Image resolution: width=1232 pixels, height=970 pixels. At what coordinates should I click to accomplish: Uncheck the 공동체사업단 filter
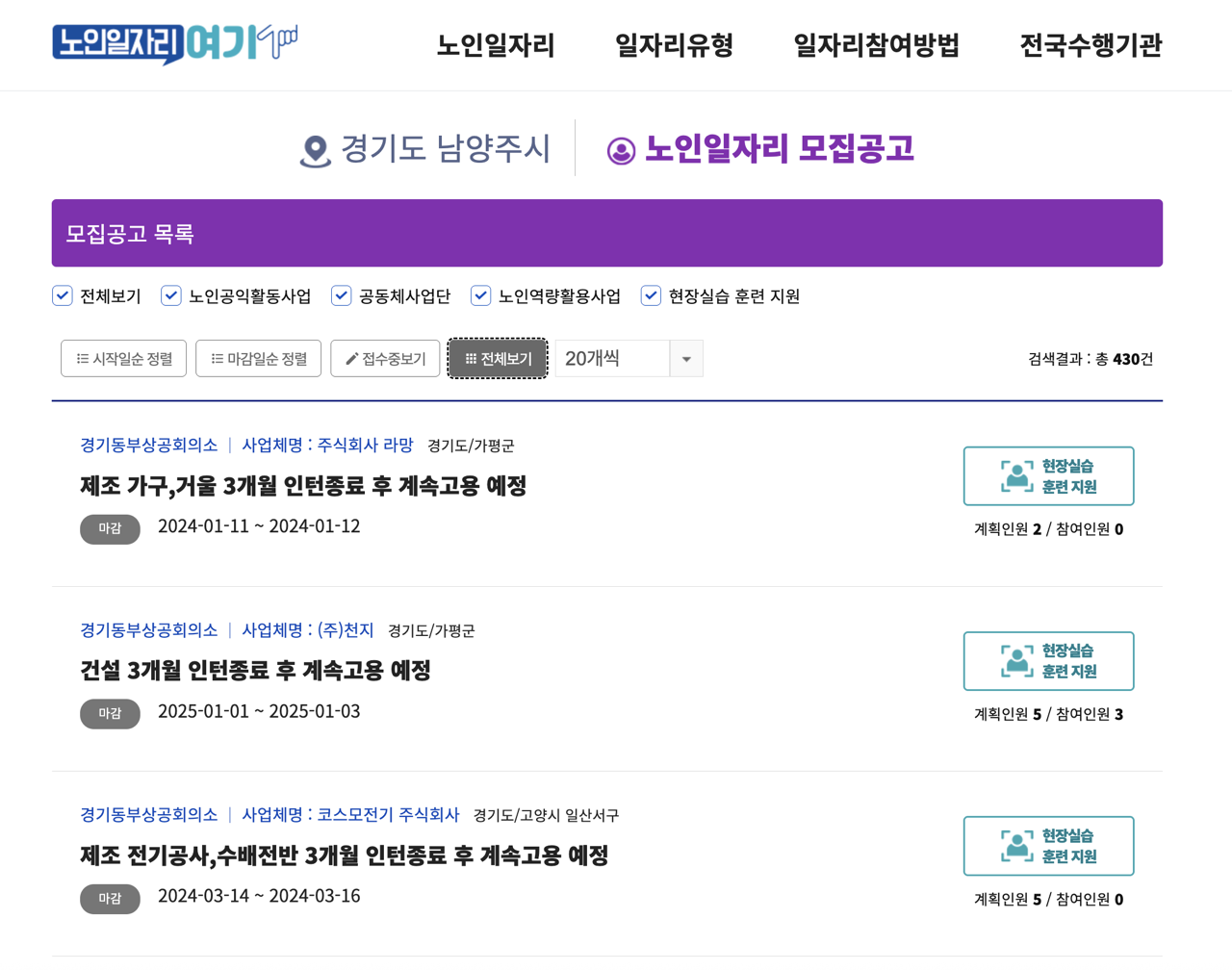(x=341, y=296)
